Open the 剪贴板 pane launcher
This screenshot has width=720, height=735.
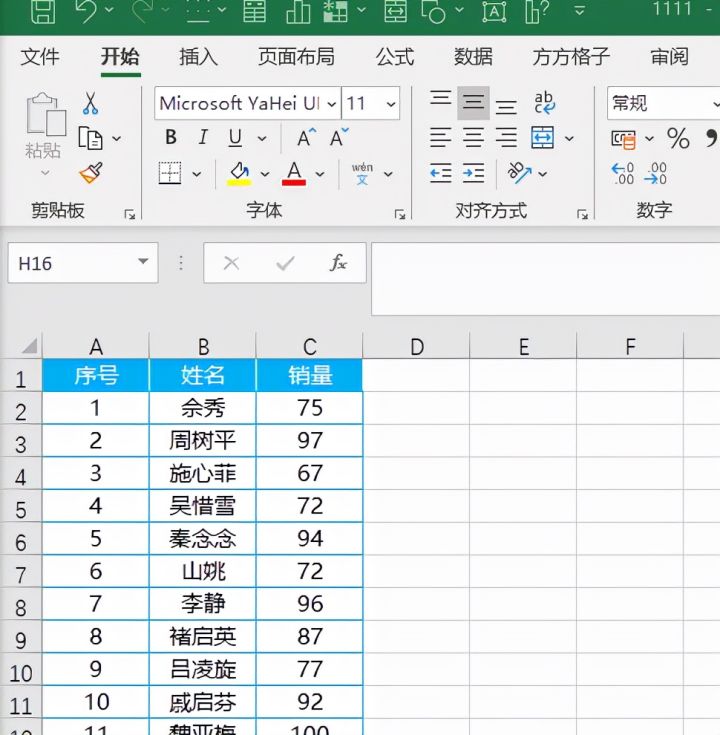point(130,215)
